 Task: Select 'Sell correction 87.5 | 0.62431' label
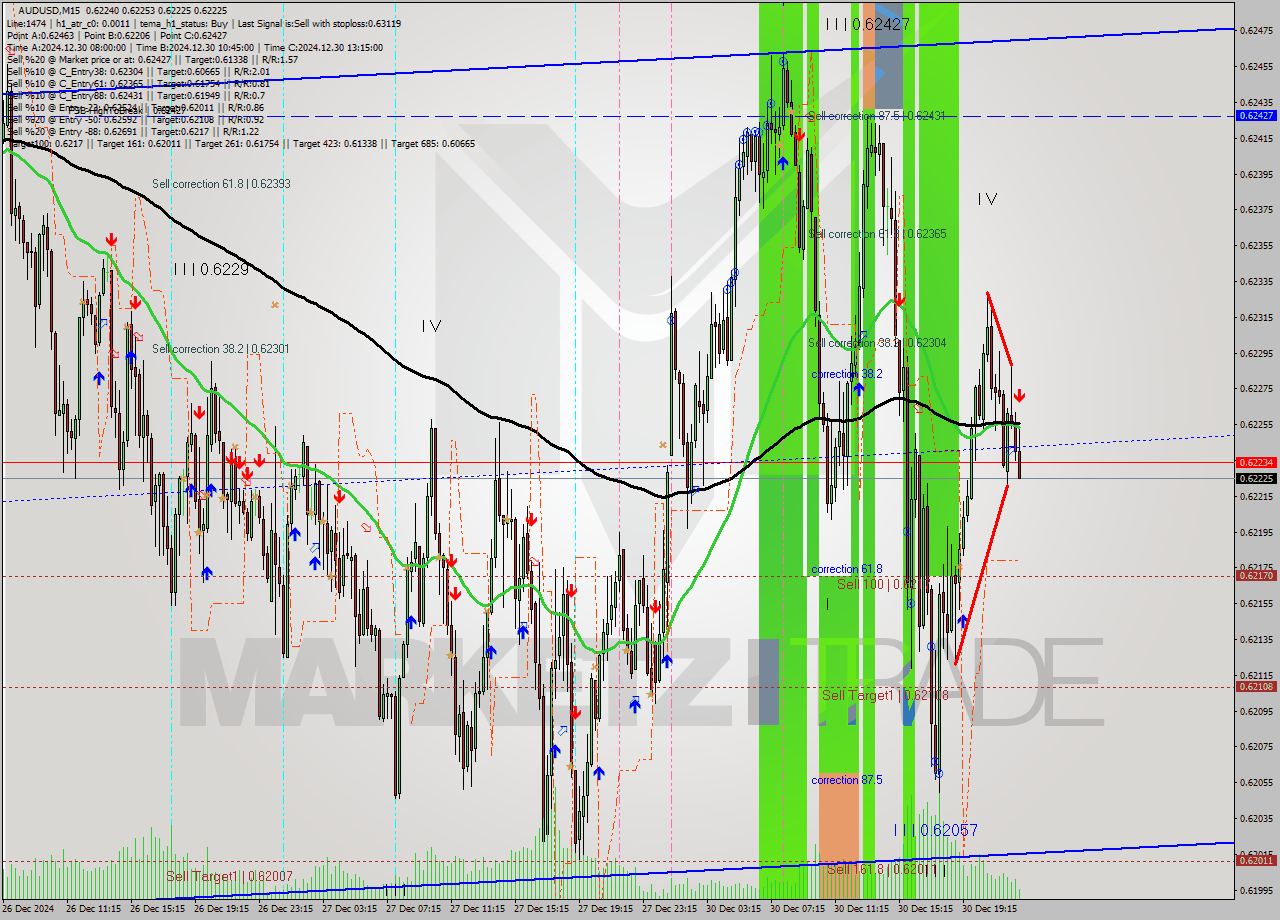tap(877, 116)
